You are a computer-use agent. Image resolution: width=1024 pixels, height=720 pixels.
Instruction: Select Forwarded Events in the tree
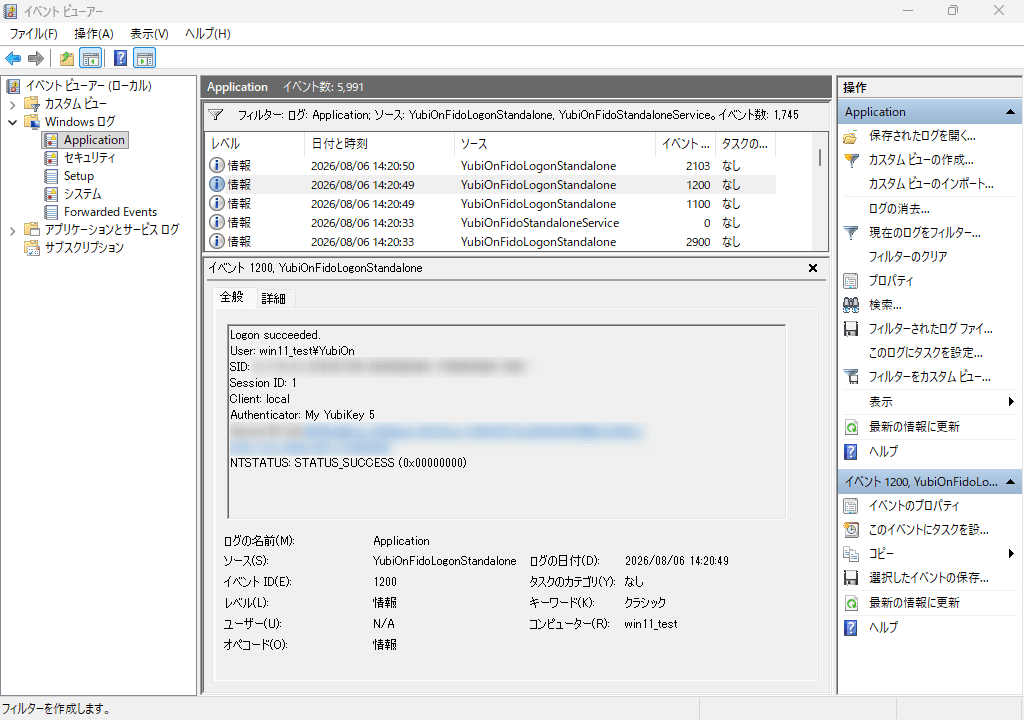click(110, 212)
